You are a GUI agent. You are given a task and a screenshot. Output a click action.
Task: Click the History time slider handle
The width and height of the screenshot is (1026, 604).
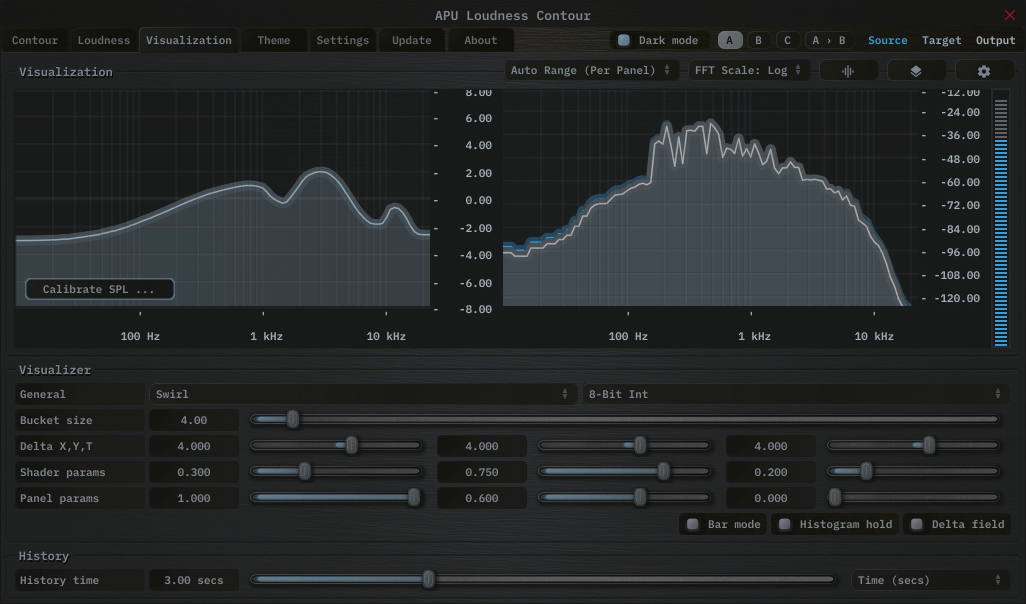(x=429, y=579)
